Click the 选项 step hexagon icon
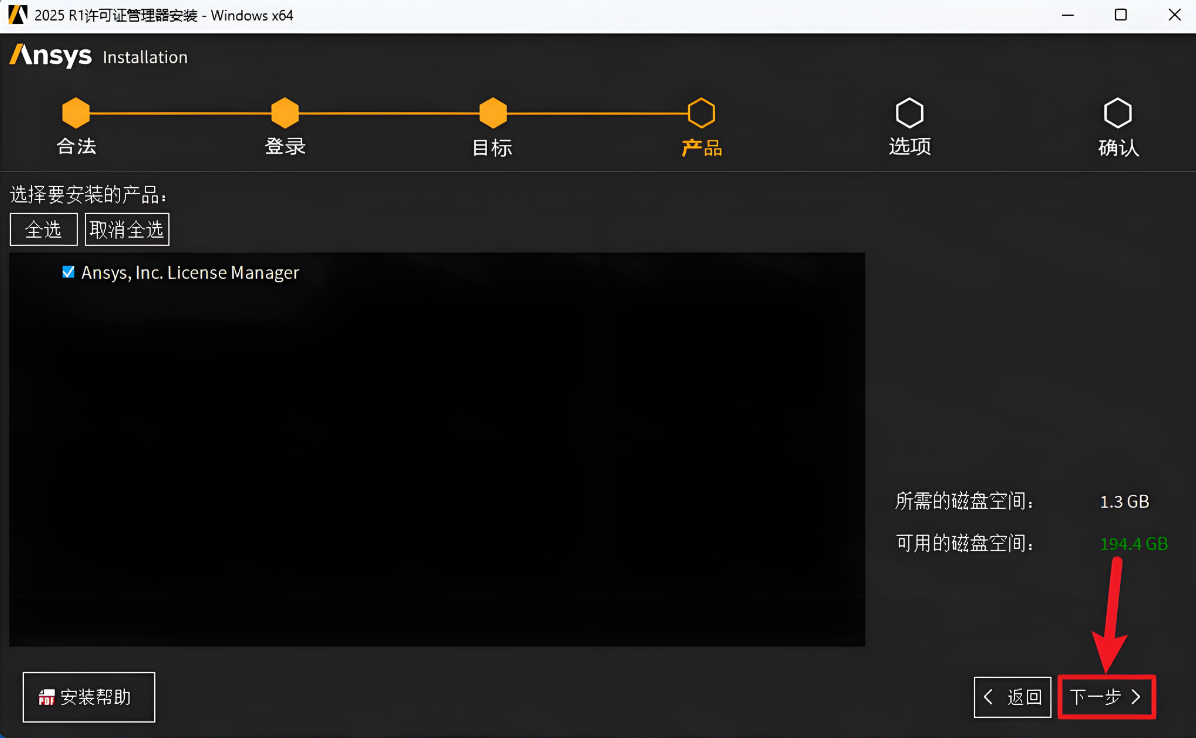 909,113
